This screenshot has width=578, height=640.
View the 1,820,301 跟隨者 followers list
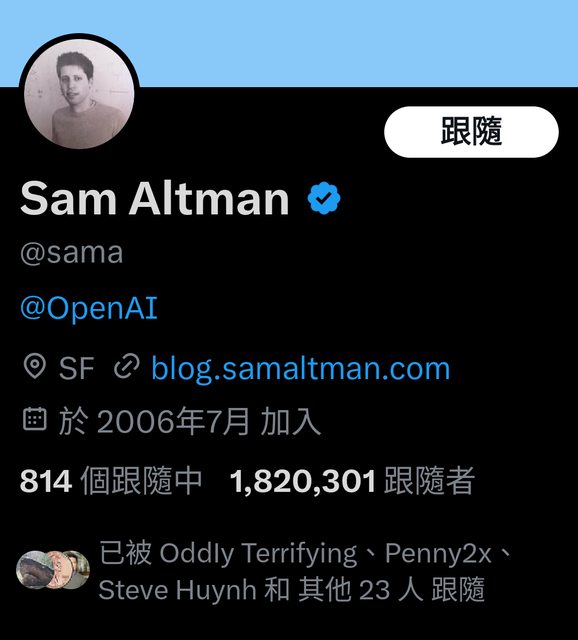tap(352, 480)
